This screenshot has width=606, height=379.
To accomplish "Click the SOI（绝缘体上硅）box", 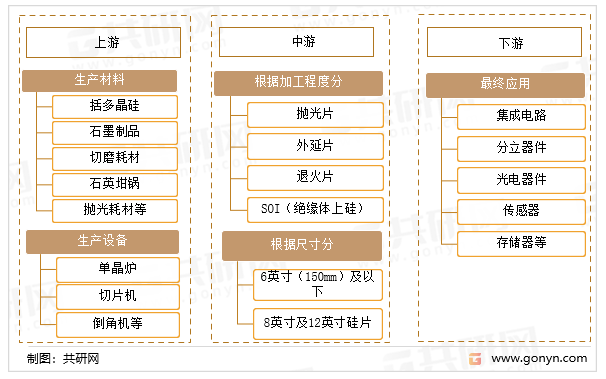I will click(x=315, y=210).
